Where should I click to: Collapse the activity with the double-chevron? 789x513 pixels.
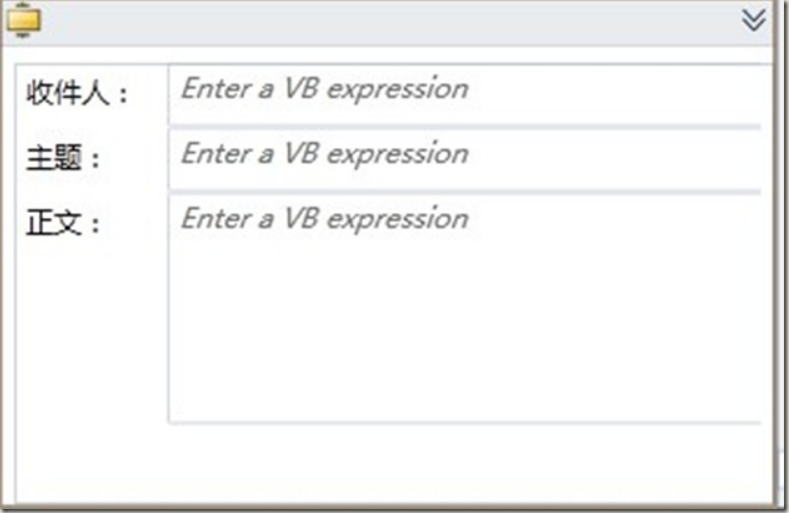[x=753, y=20]
